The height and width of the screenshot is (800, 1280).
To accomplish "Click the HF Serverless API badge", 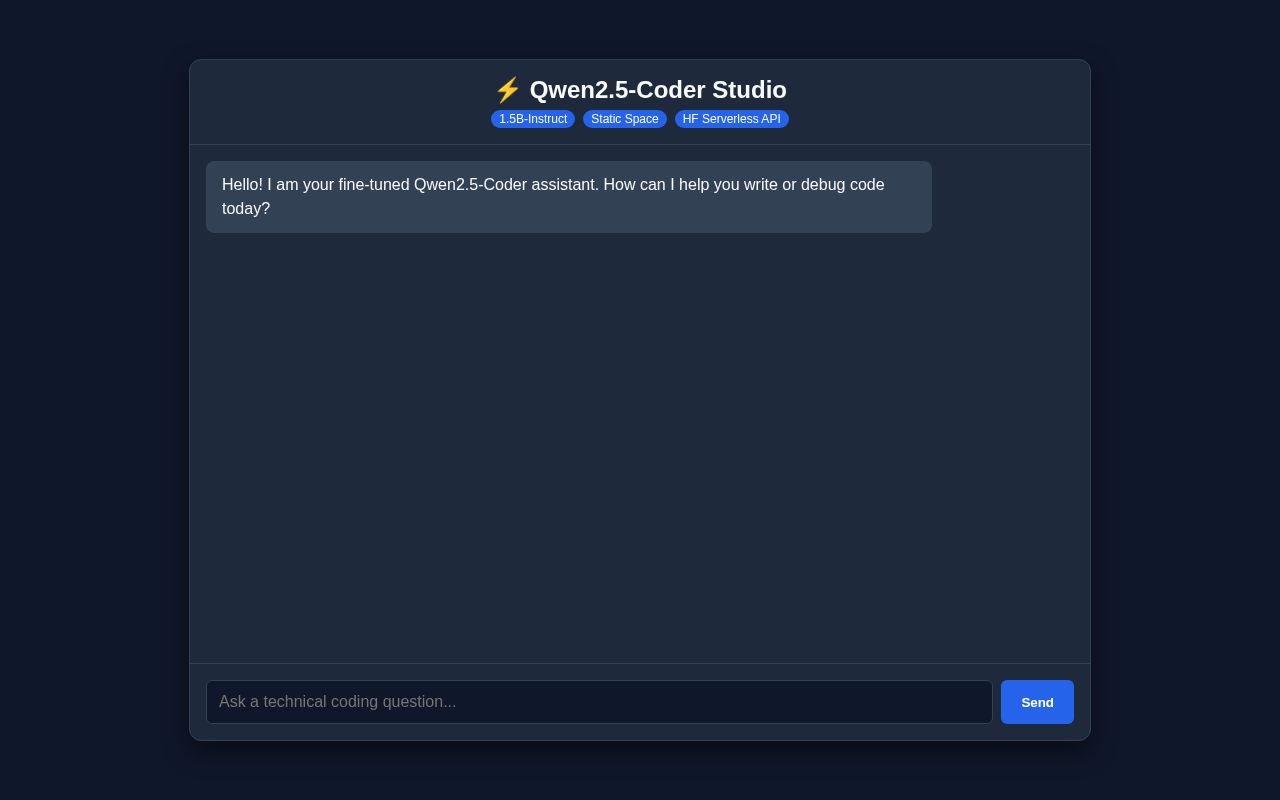I will pos(732,119).
